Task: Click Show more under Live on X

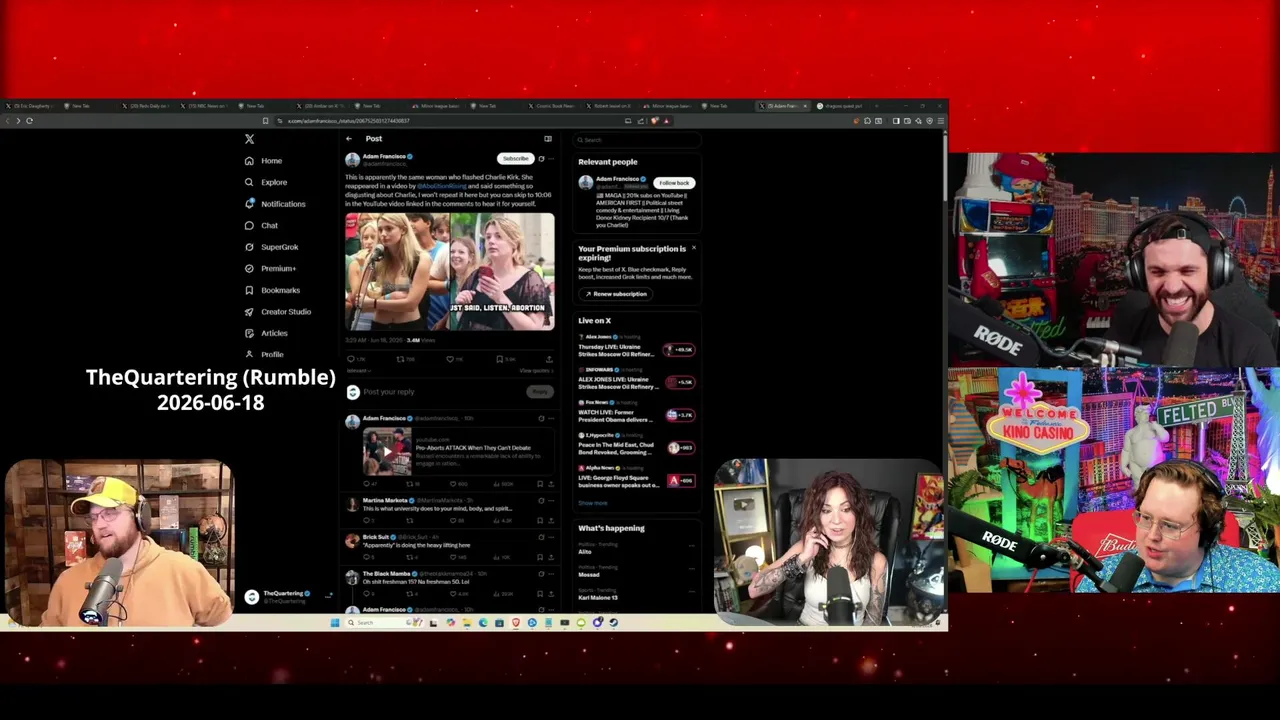Action: (592, 503)
